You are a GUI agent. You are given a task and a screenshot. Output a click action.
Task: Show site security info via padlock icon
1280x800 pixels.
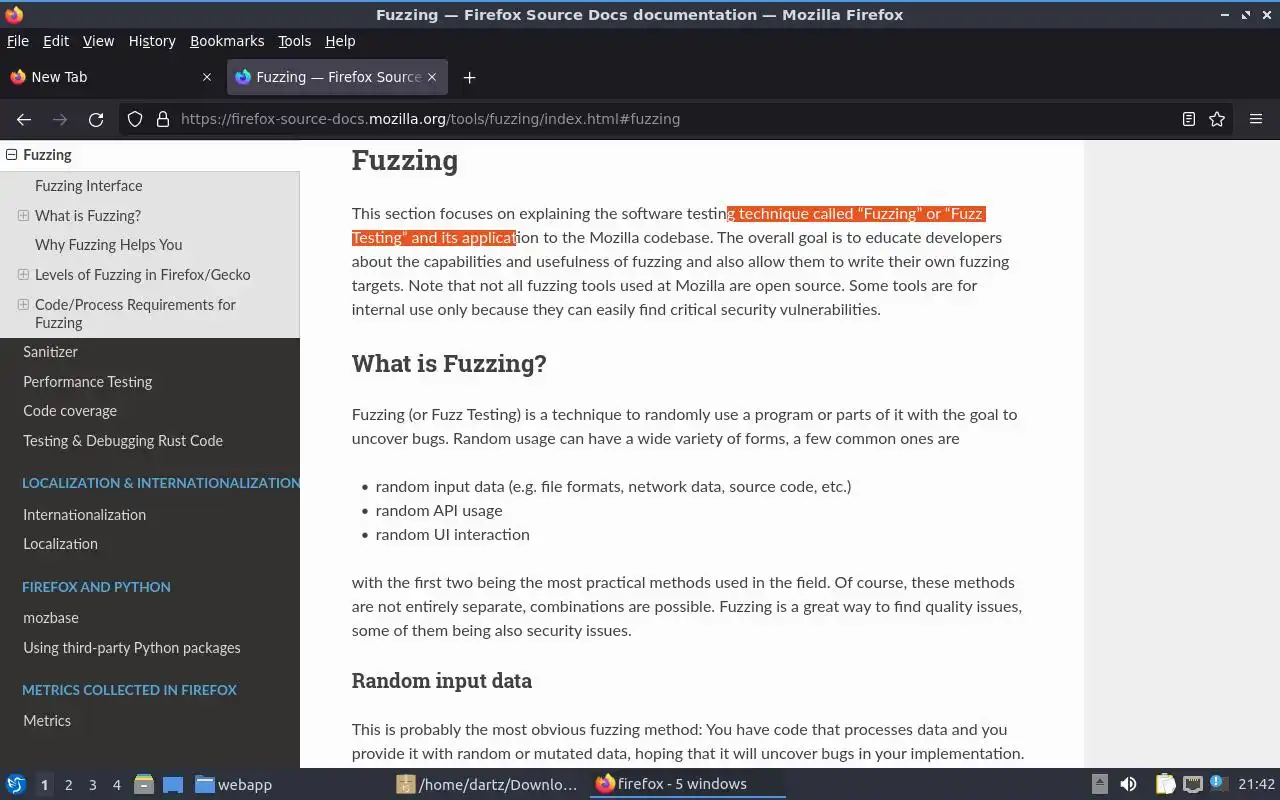(163, 119)
